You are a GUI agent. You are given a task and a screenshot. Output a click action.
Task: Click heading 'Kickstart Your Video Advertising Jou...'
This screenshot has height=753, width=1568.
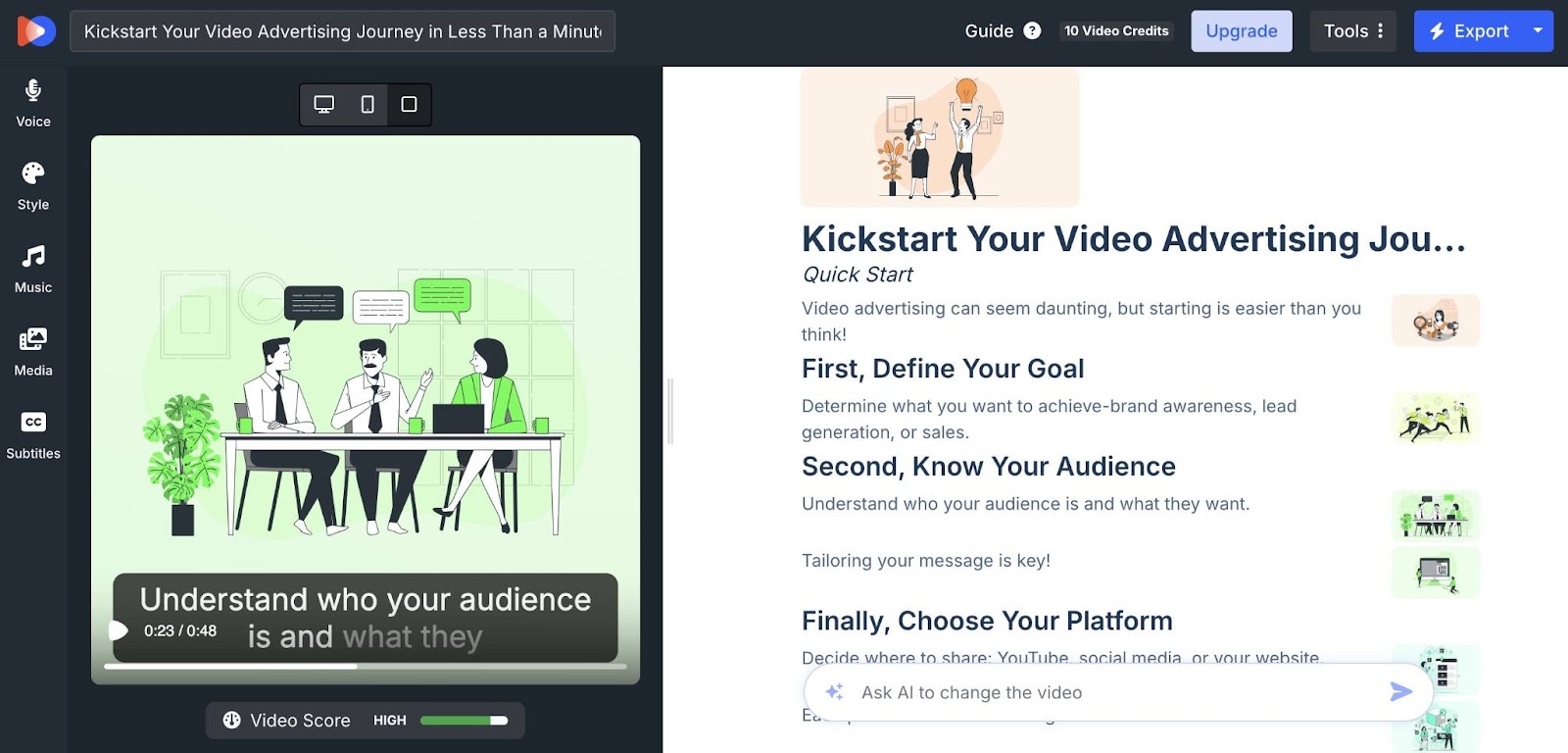(1134, 239)
